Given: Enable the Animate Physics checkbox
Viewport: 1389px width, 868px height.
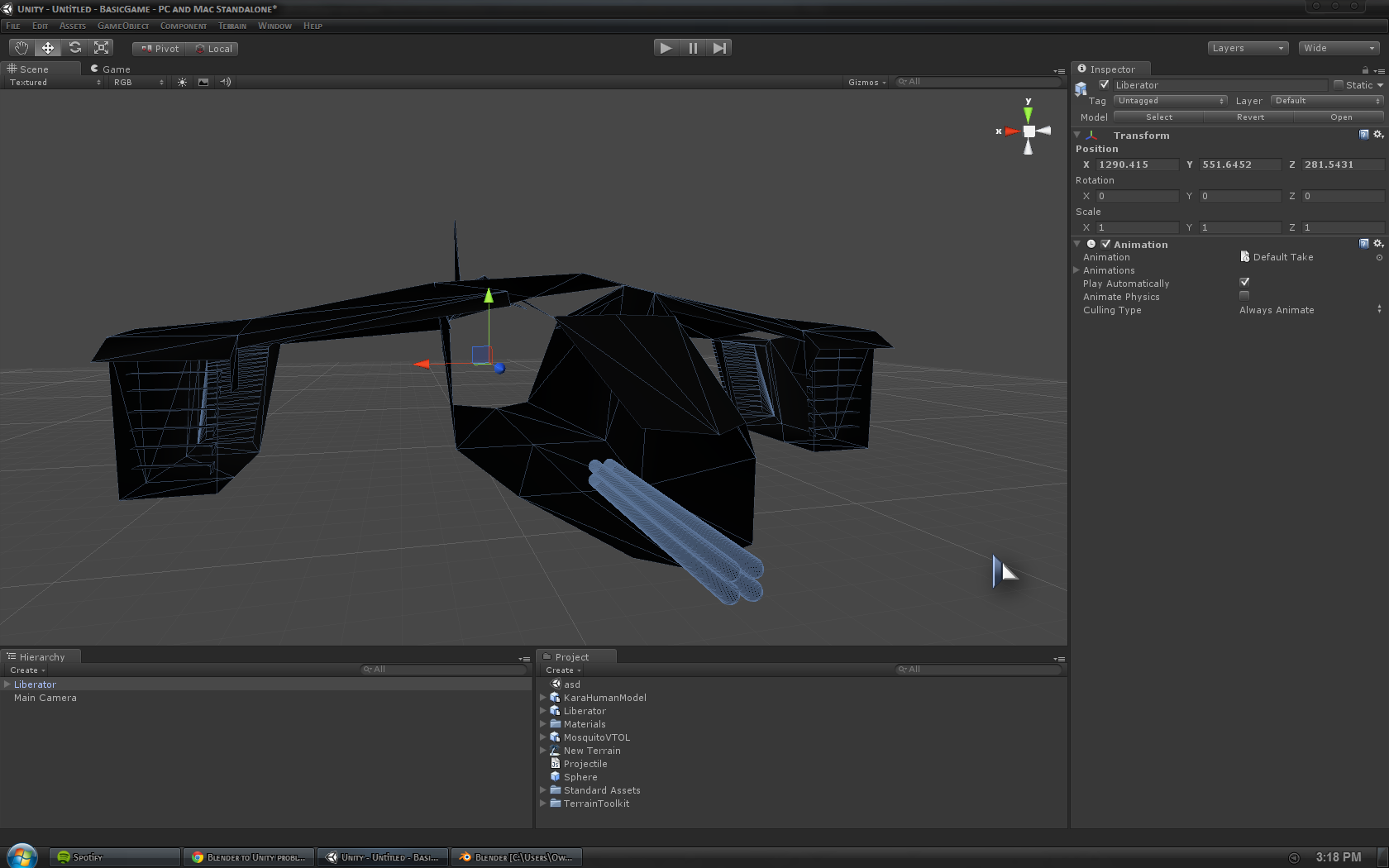Looking at the screenshot, I should [x=1244, y=296].
